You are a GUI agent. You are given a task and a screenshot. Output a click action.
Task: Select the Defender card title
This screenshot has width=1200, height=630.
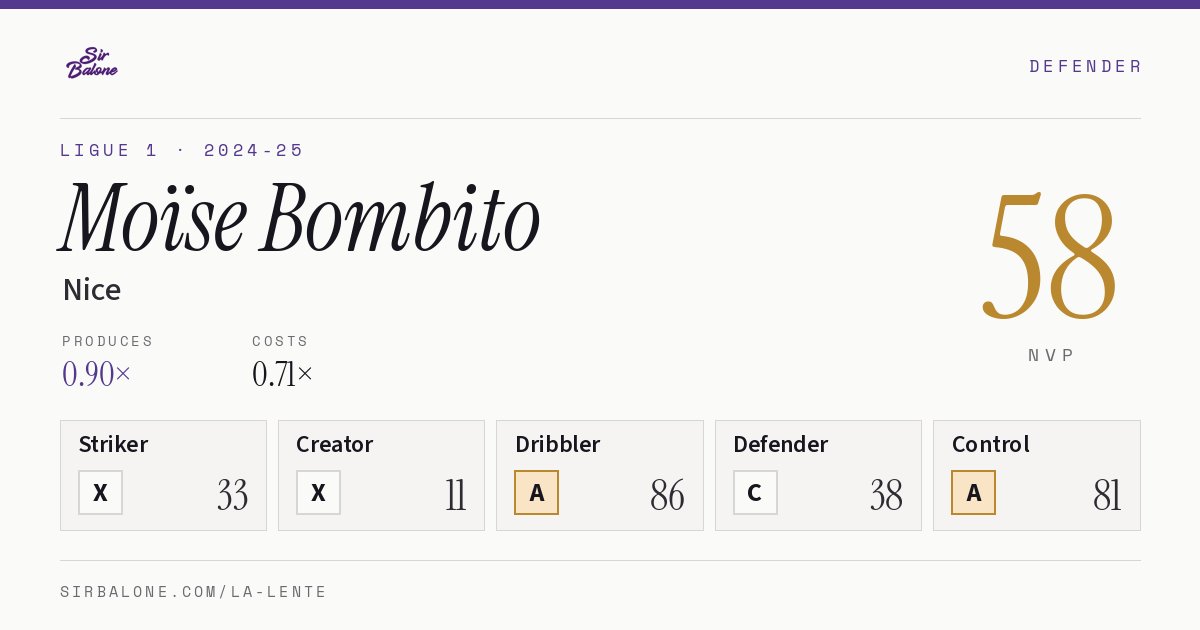point(780,444)
